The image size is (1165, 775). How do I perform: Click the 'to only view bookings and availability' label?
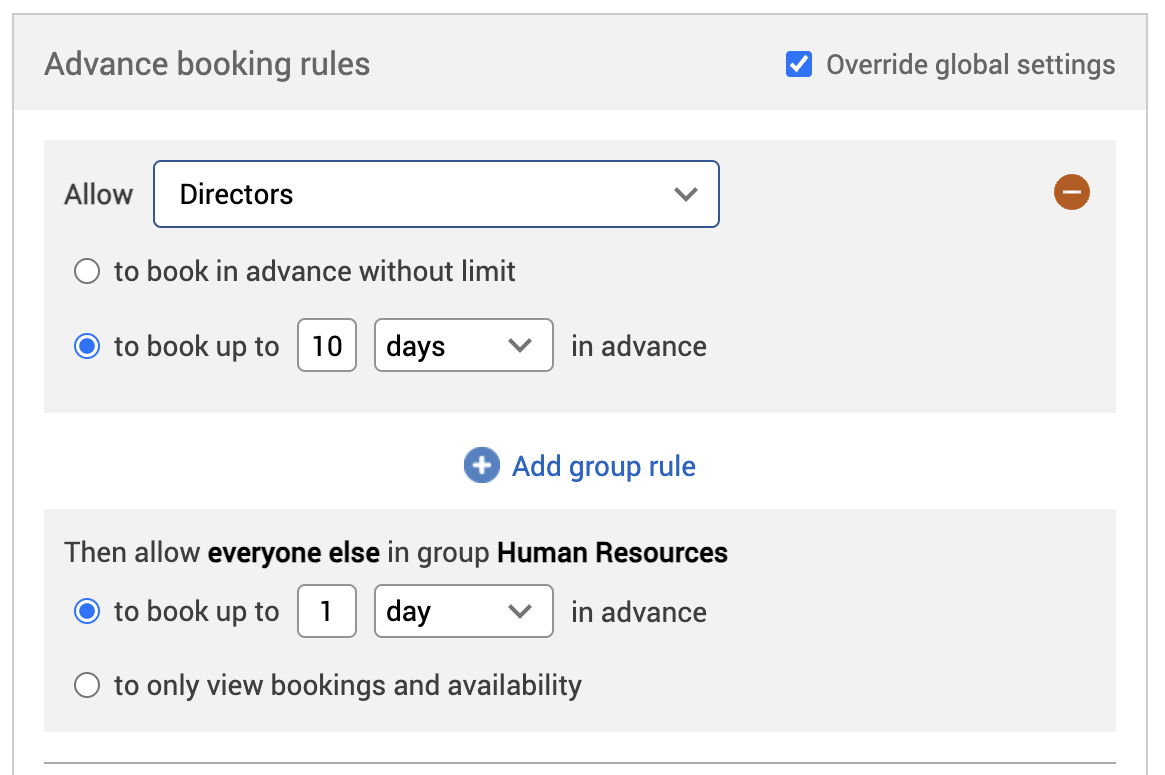[348, 685]
